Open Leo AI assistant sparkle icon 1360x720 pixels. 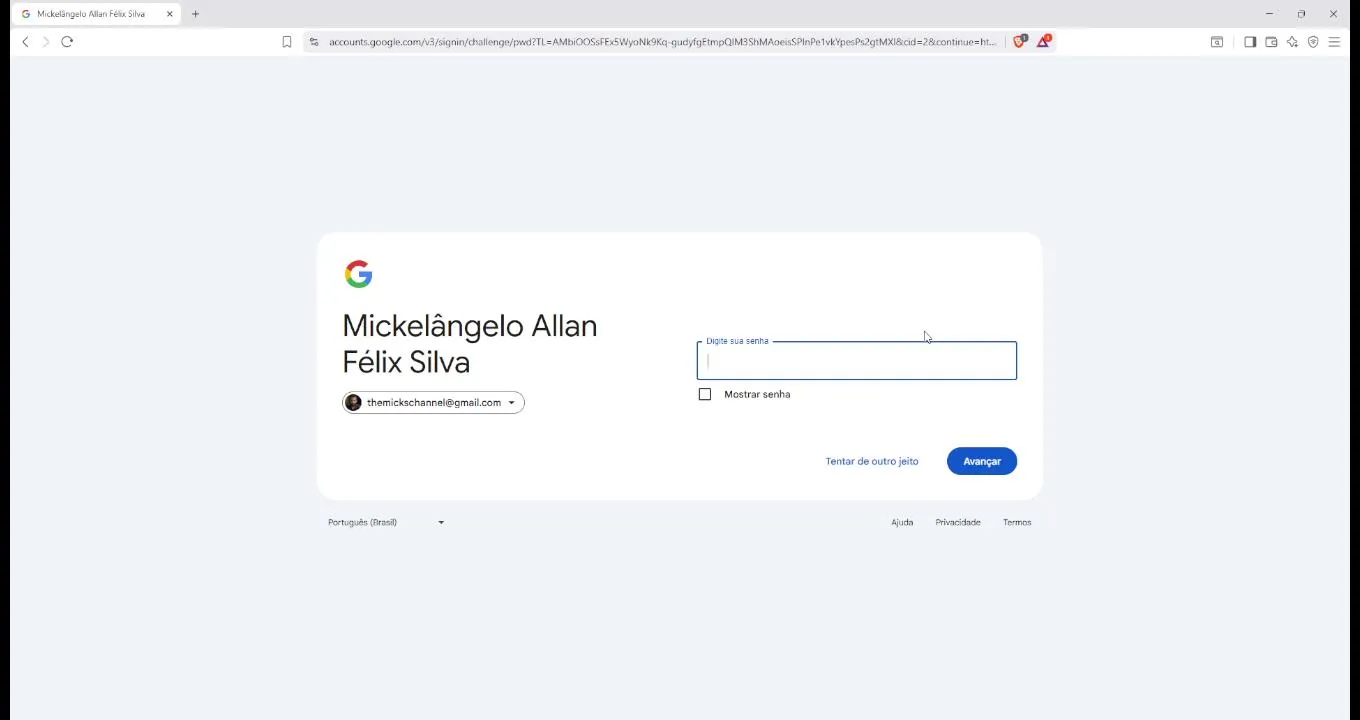point(1292,42)
